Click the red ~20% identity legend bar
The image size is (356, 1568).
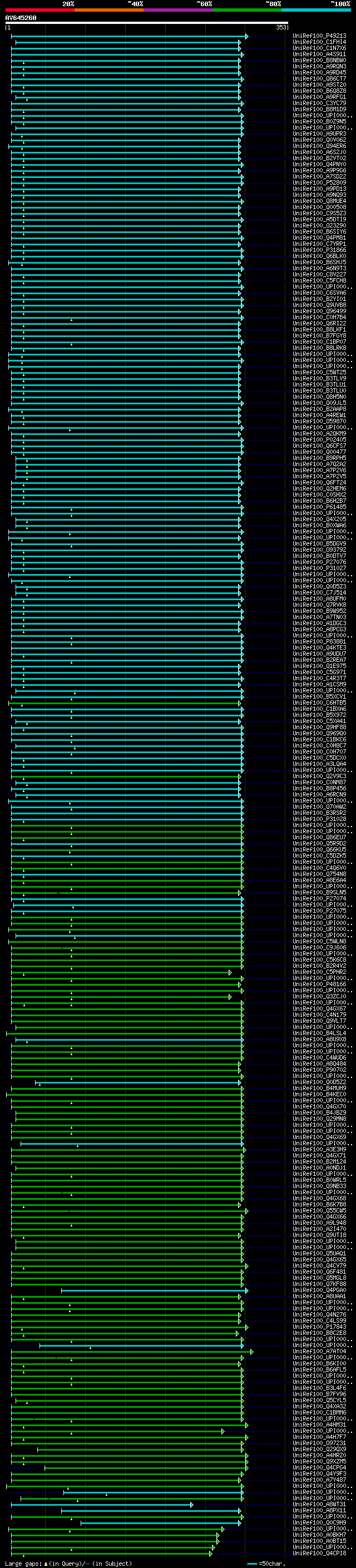tap(39, 10)
